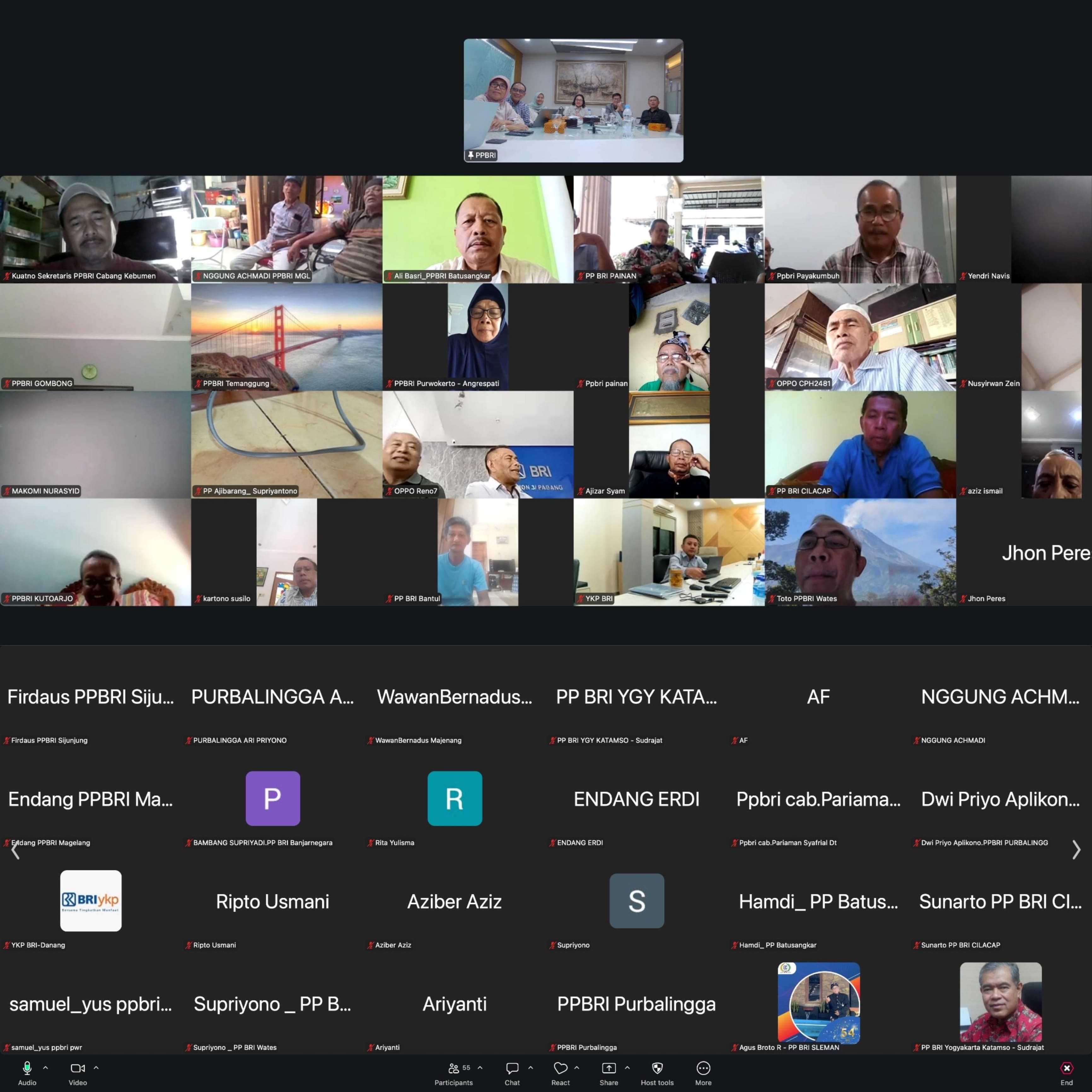Screen dimensions: 1092x1092
Task: Open the Chat panel icon
Action: tap(512, 1068)
